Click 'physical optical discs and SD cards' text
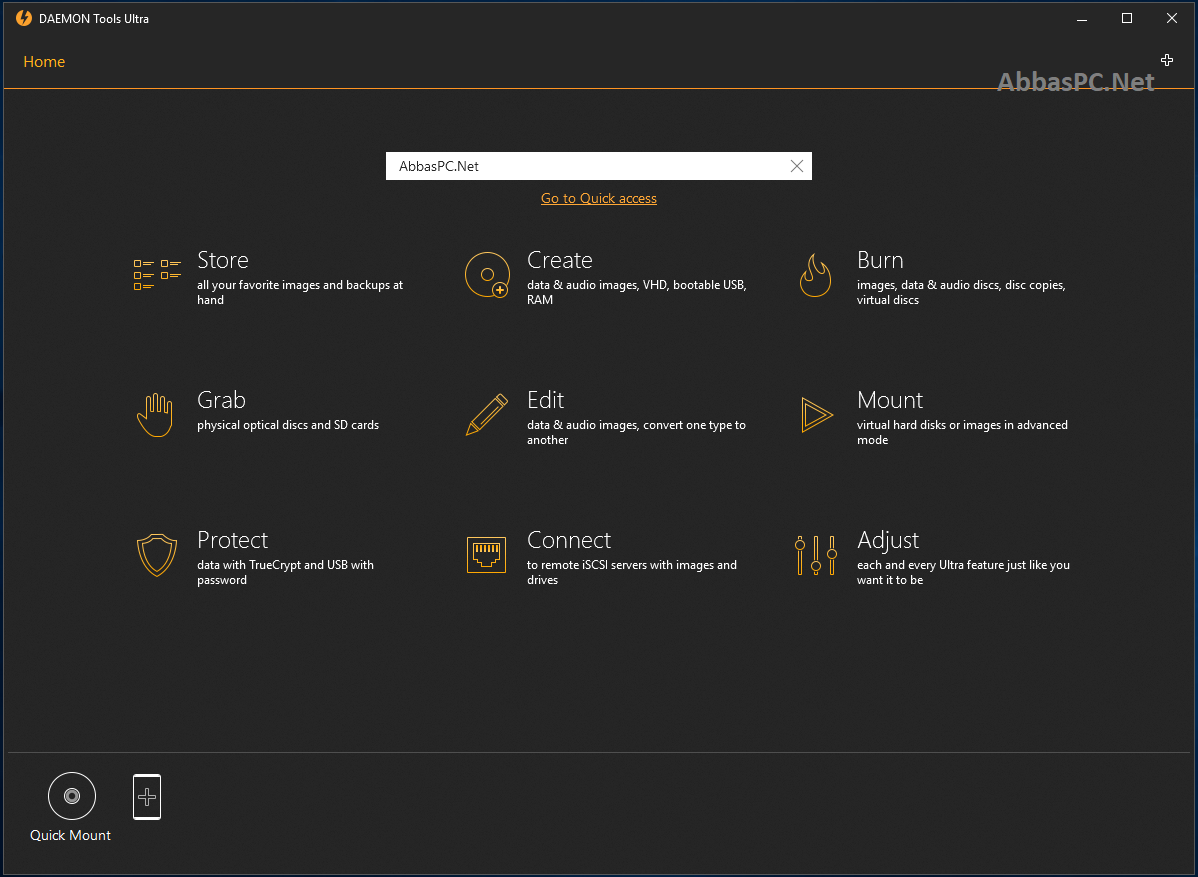Screen dimensions: 1198x877 click(288, 425)
